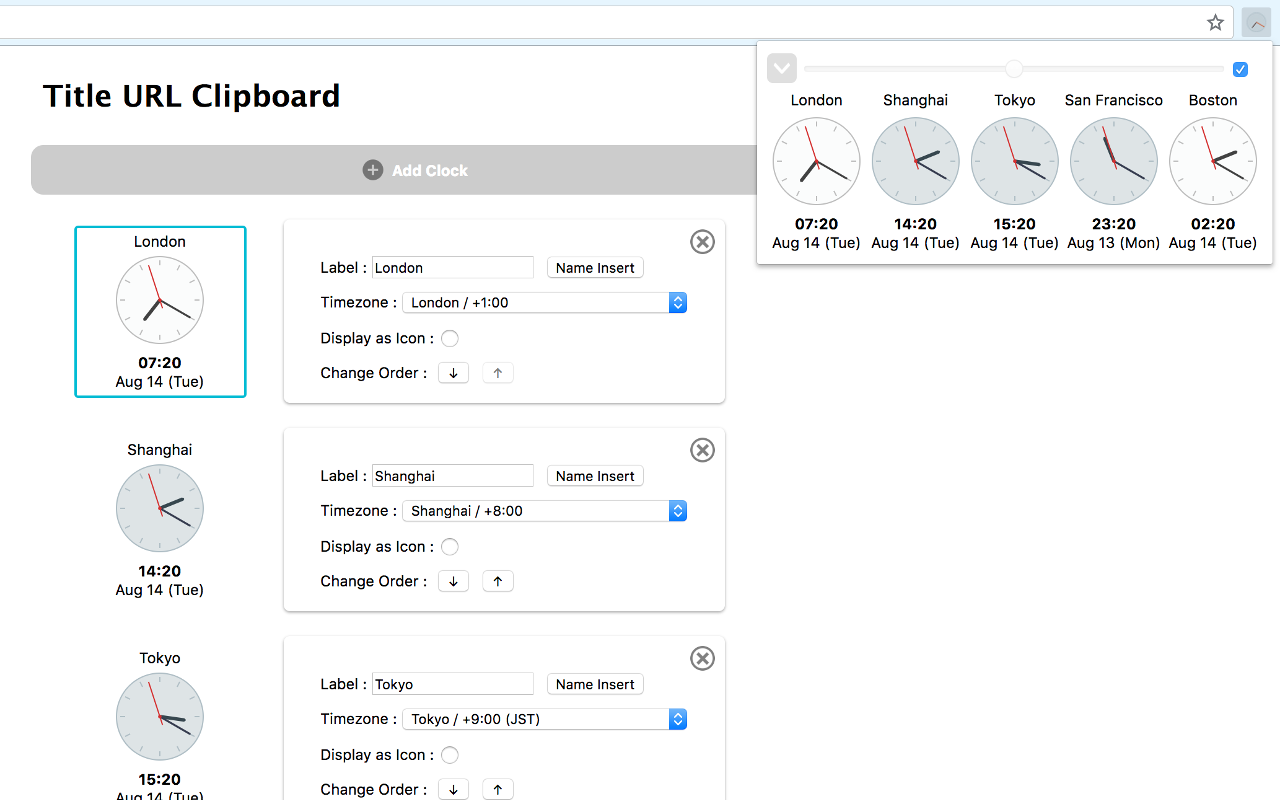Click Name Insert button for Tokyo
Image resolution: width=1280 pixels, height=800 pixels.
pyautogui.click(x=595, y=683)
